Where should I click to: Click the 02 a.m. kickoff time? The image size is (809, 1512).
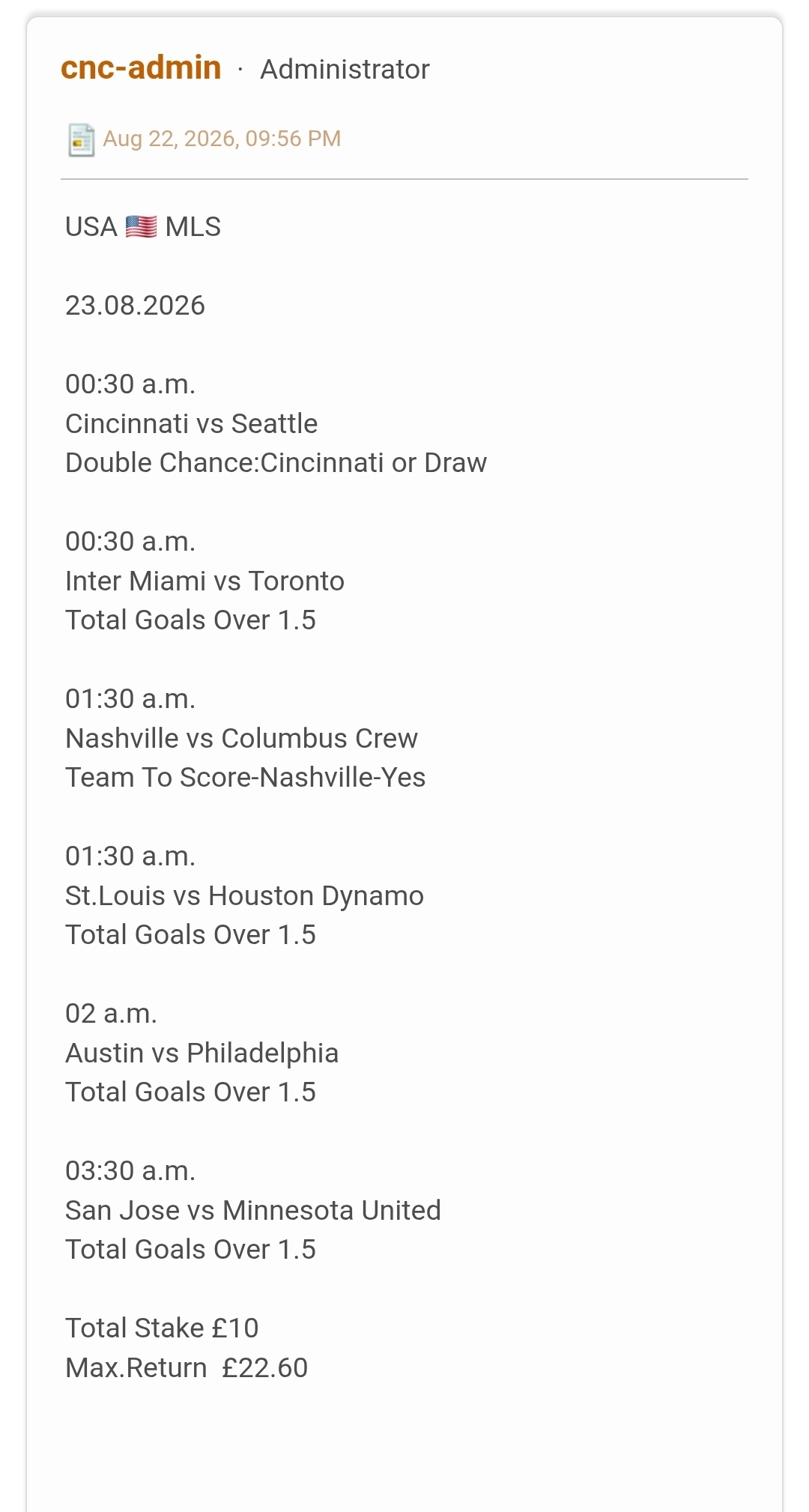tap(111, 1013)
